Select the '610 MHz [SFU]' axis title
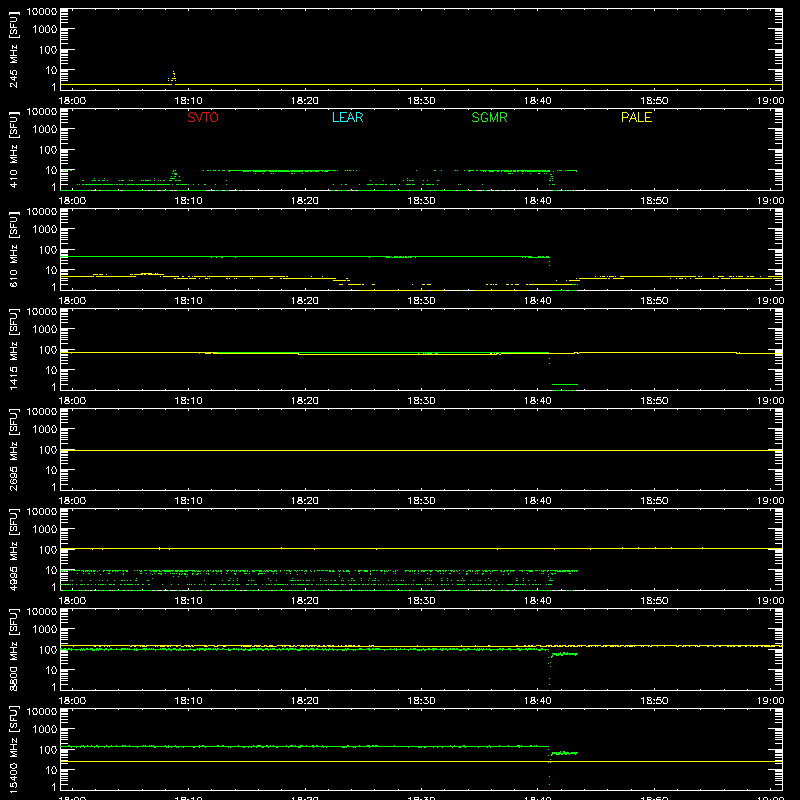 [13, 249]
